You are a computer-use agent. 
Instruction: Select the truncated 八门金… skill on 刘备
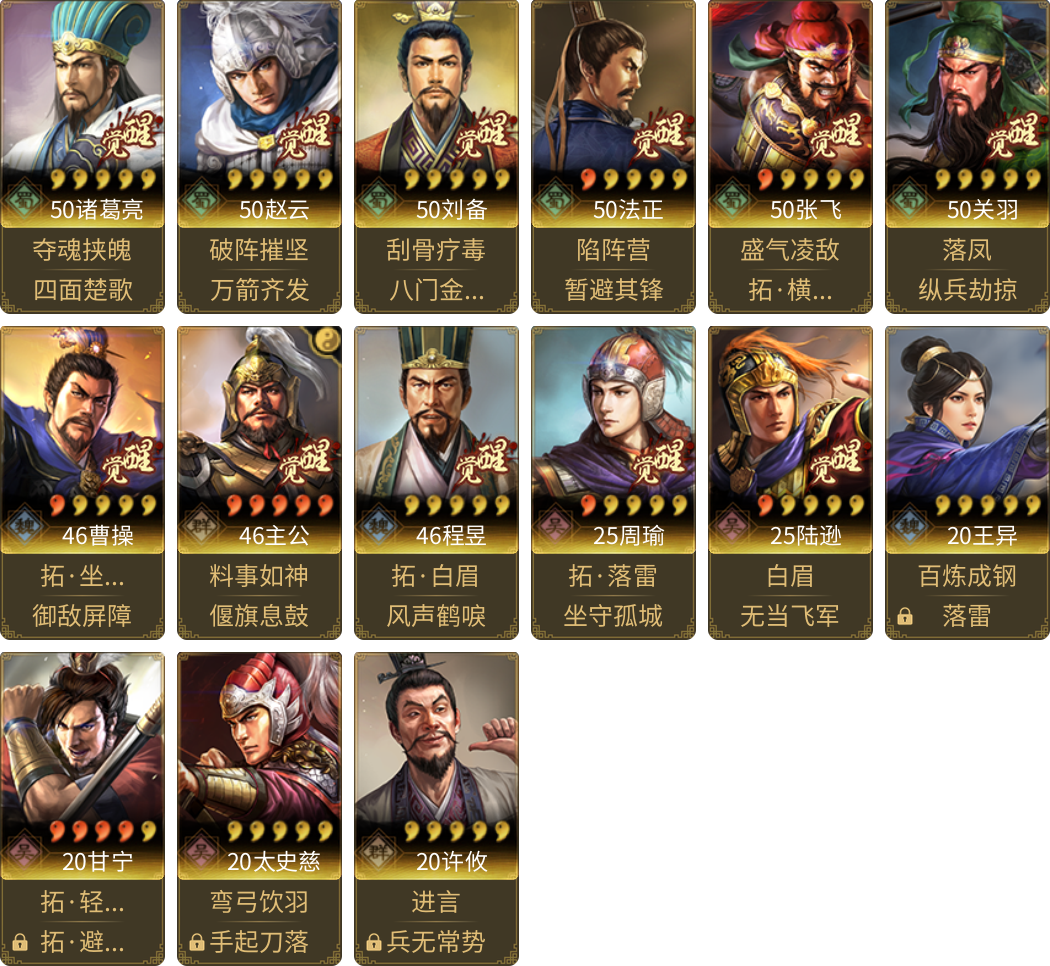(436, 290)
